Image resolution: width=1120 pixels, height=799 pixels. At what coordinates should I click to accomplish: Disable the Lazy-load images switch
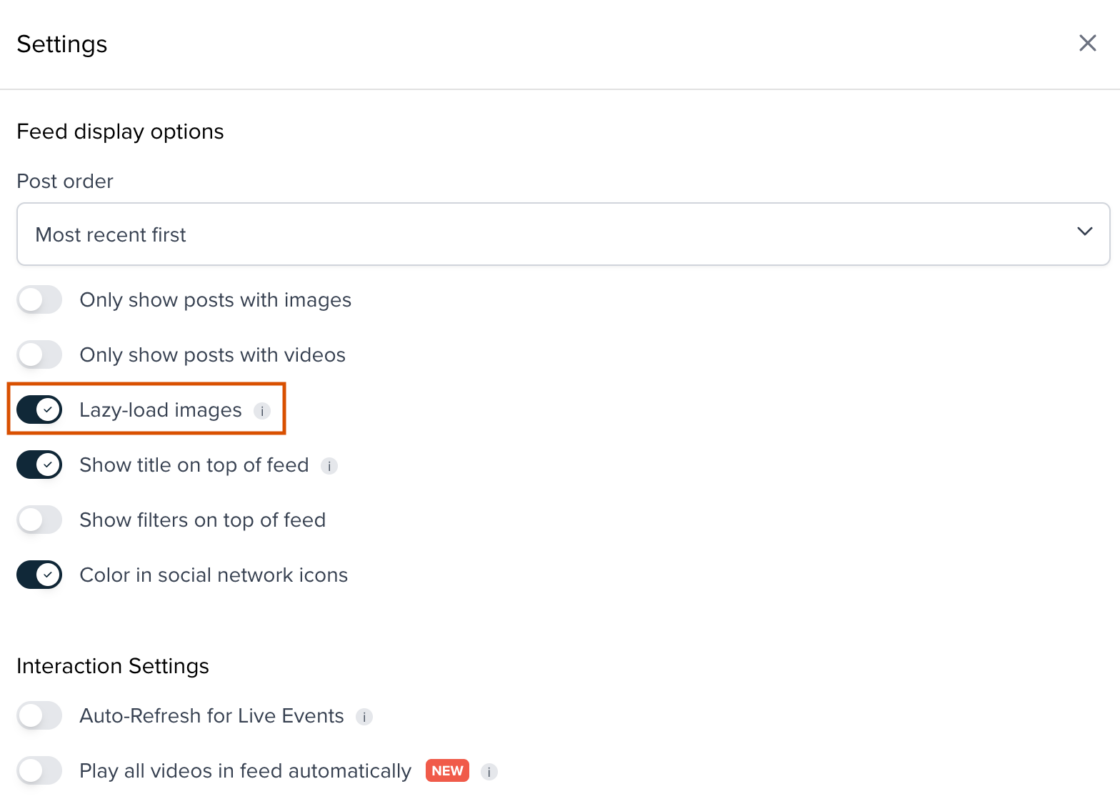pos(40,410)
